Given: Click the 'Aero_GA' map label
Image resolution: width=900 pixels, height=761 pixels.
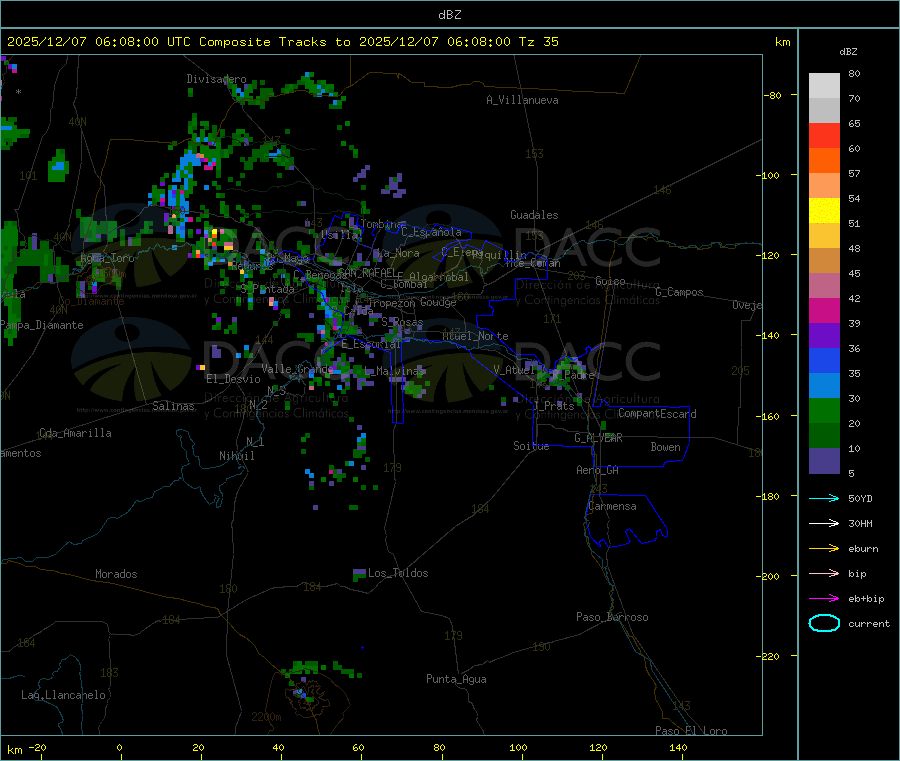Looking at the screenshot, I should click(597, 470).
